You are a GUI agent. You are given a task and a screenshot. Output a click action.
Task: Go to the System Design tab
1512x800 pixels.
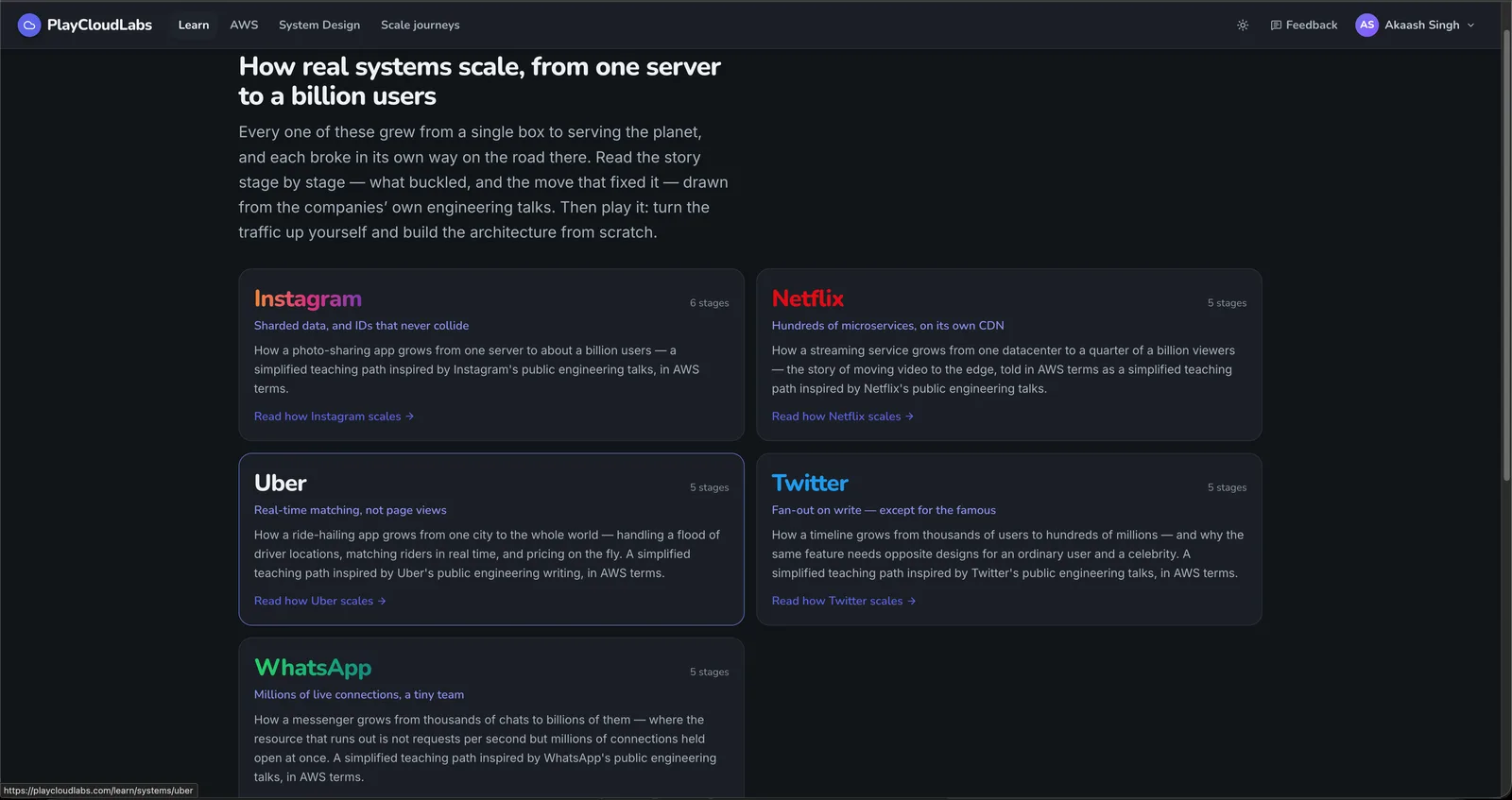[x=319, y=26]
